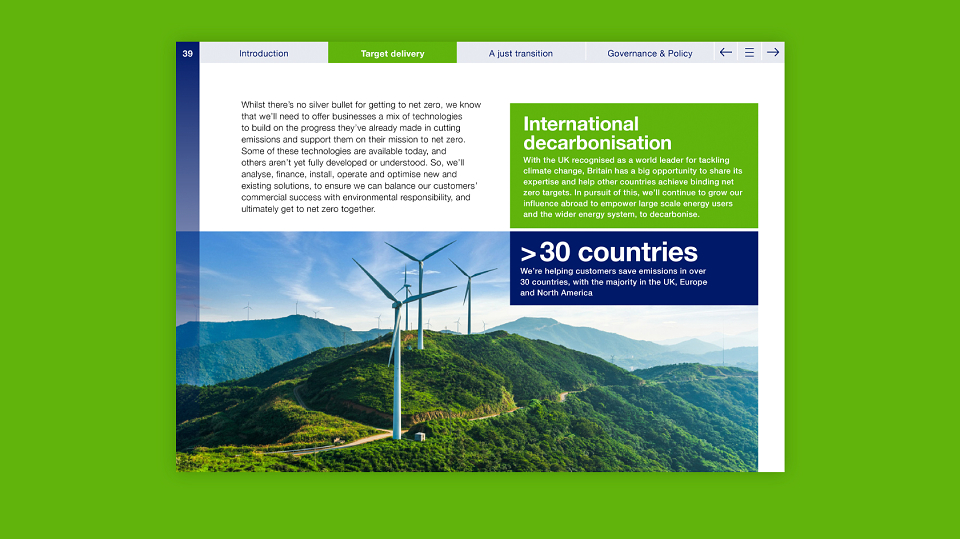
Task: Click the net zero body paragraph
Action: (361, 157)
